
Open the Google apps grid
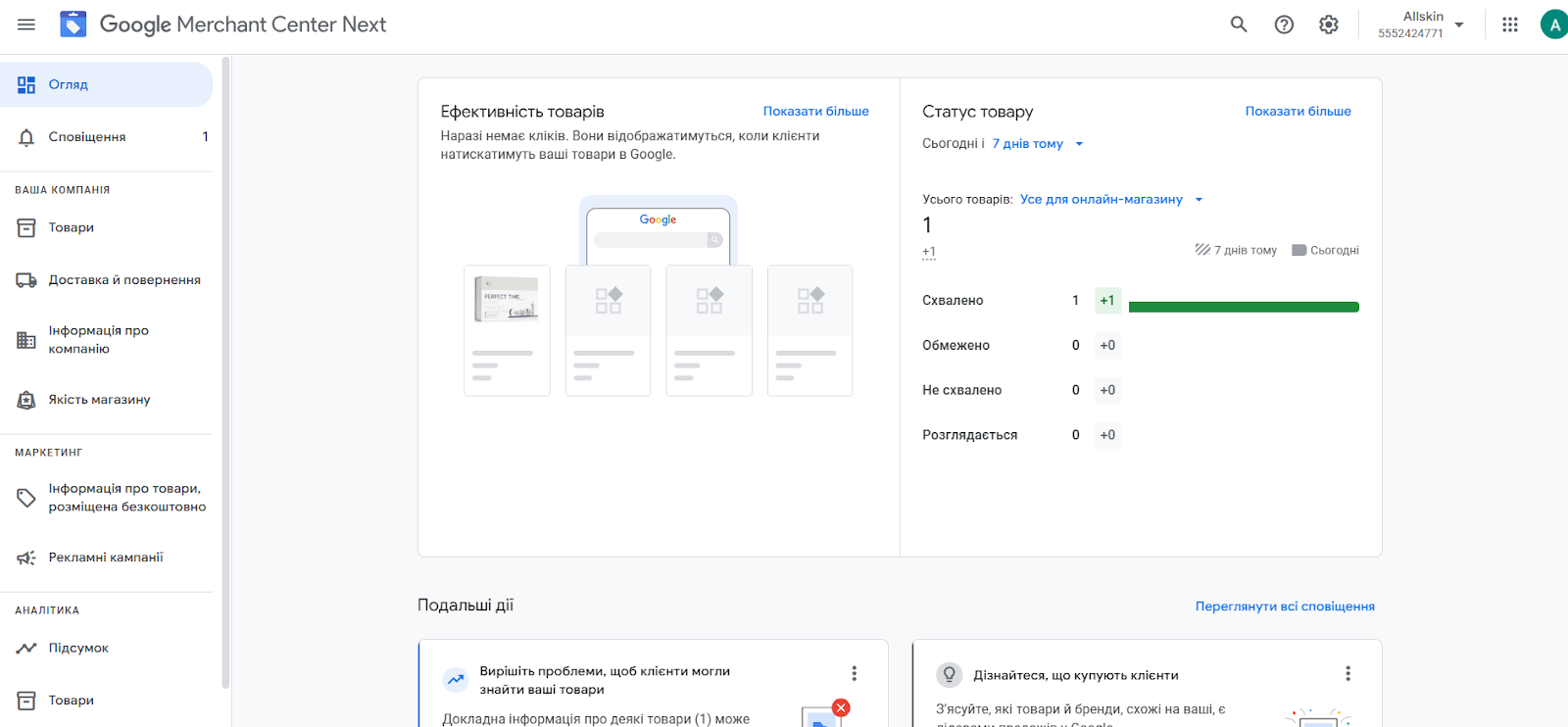point(1510,24)
